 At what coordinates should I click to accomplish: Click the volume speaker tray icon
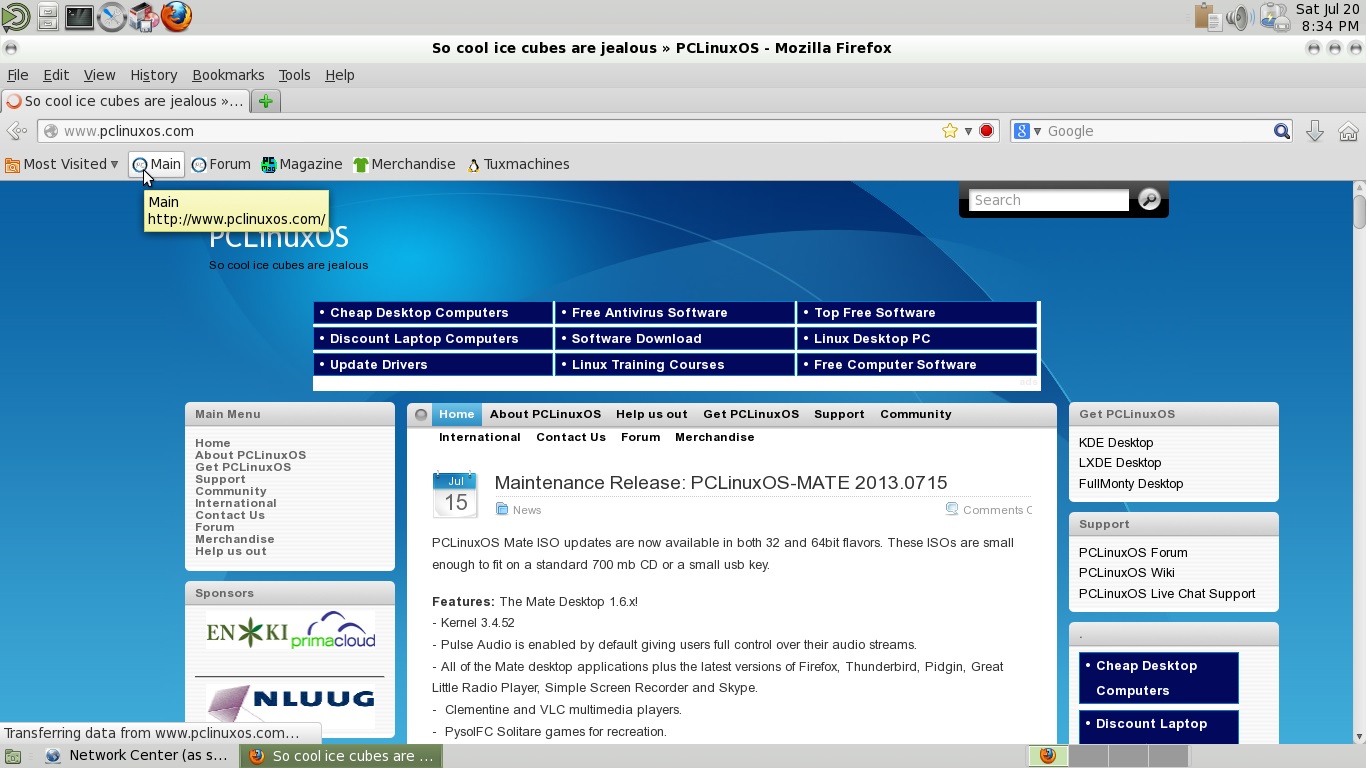tap(1240, 16)
